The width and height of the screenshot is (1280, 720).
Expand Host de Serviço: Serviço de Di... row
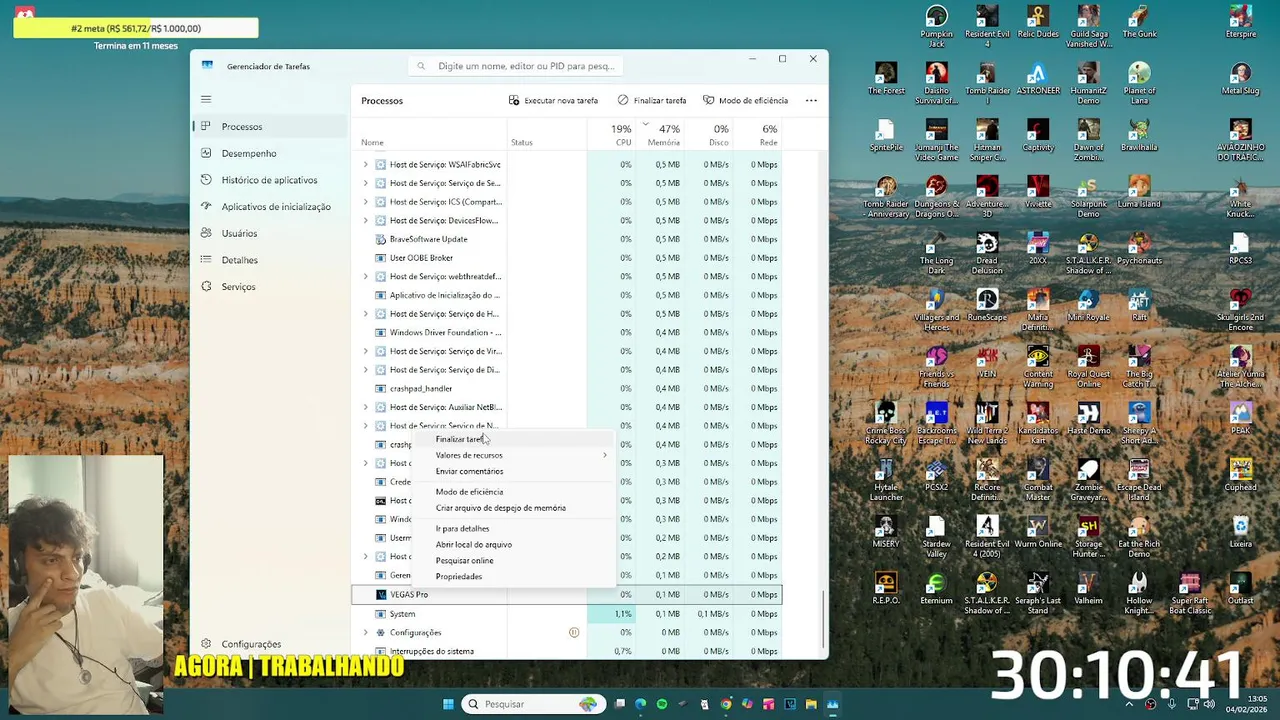click(x=365, y=370)
